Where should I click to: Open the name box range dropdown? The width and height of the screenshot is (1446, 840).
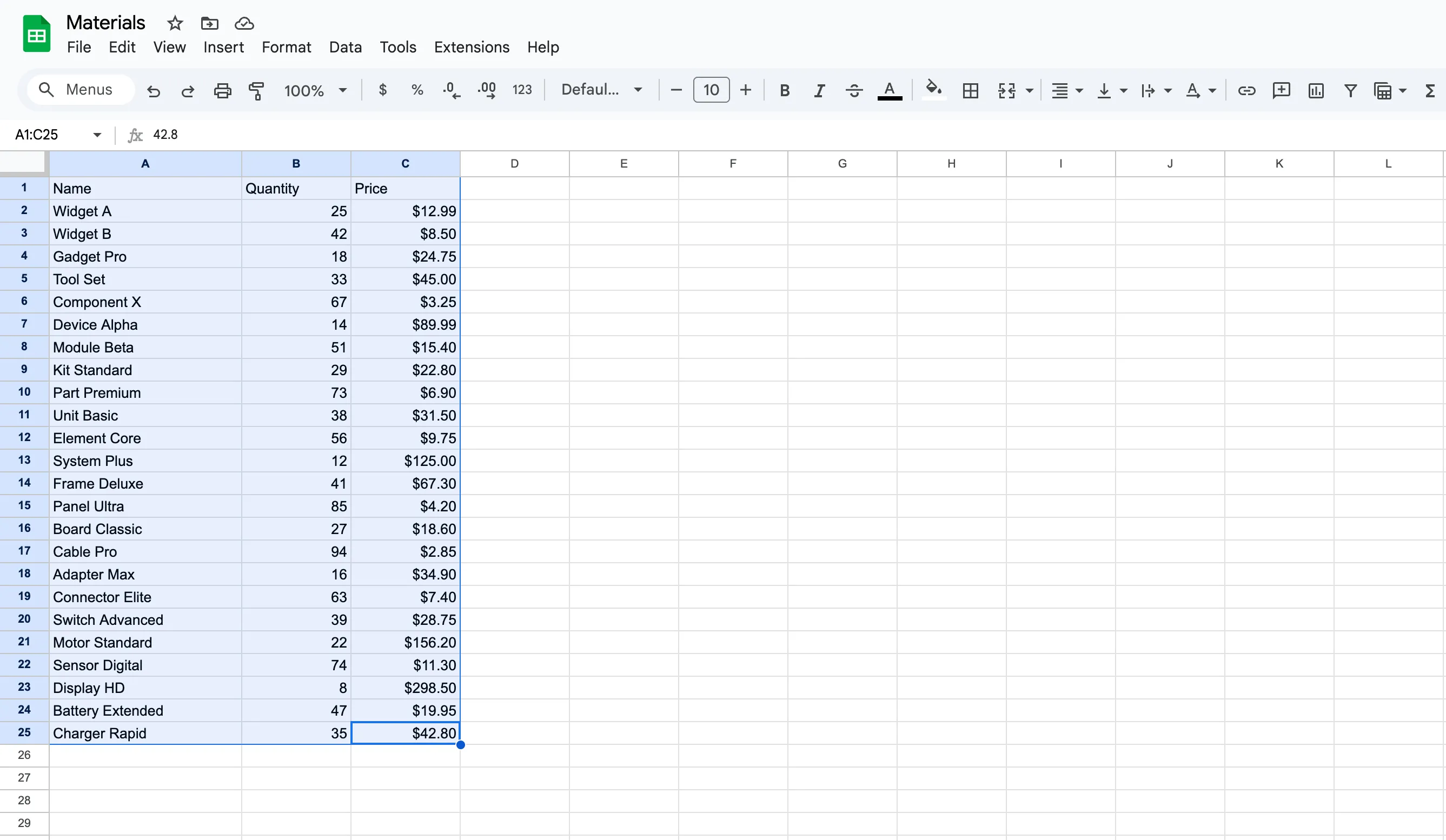(96, 134)
